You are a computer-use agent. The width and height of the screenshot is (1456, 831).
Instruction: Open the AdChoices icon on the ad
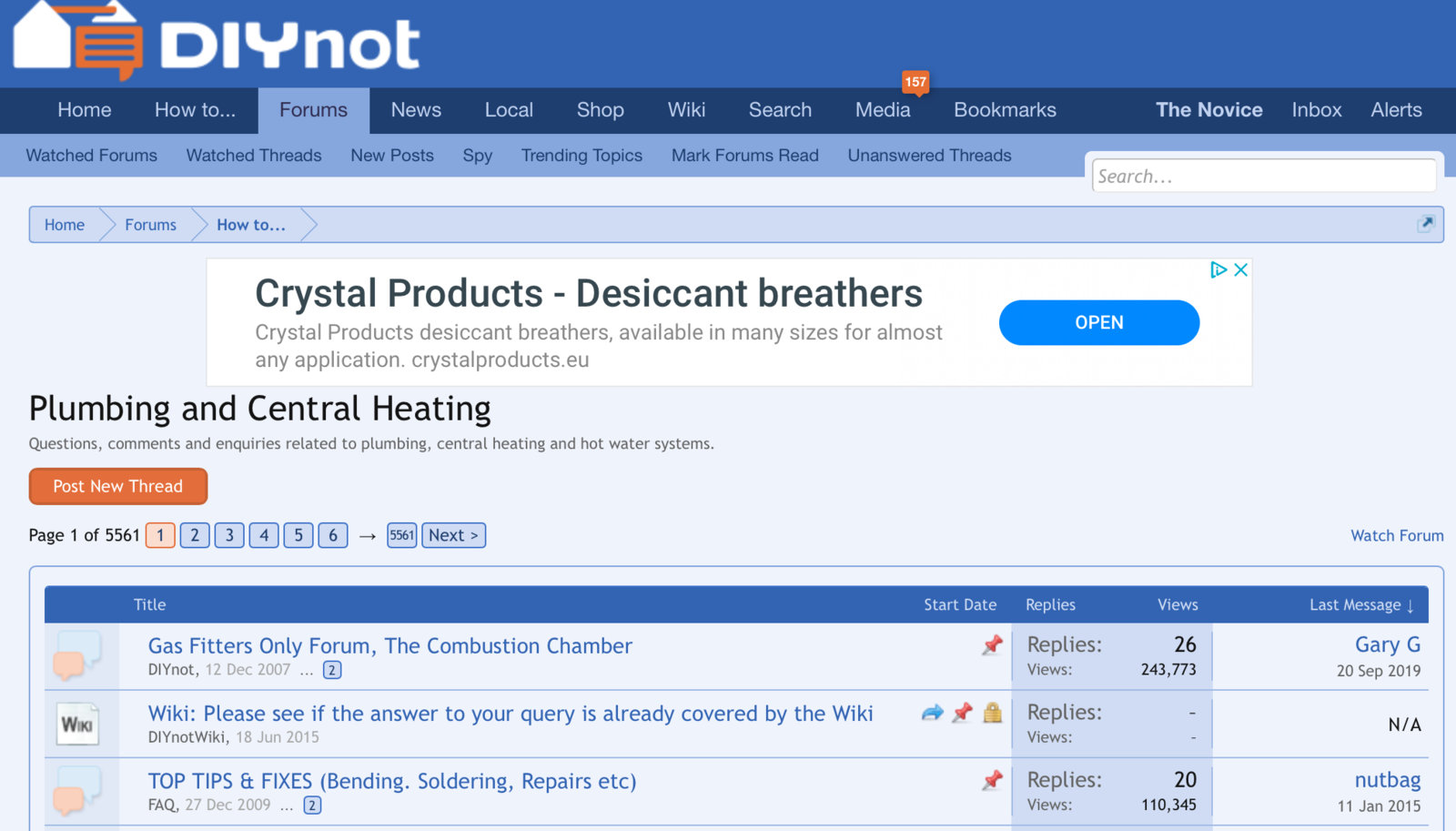click(x=1218, y=270)
